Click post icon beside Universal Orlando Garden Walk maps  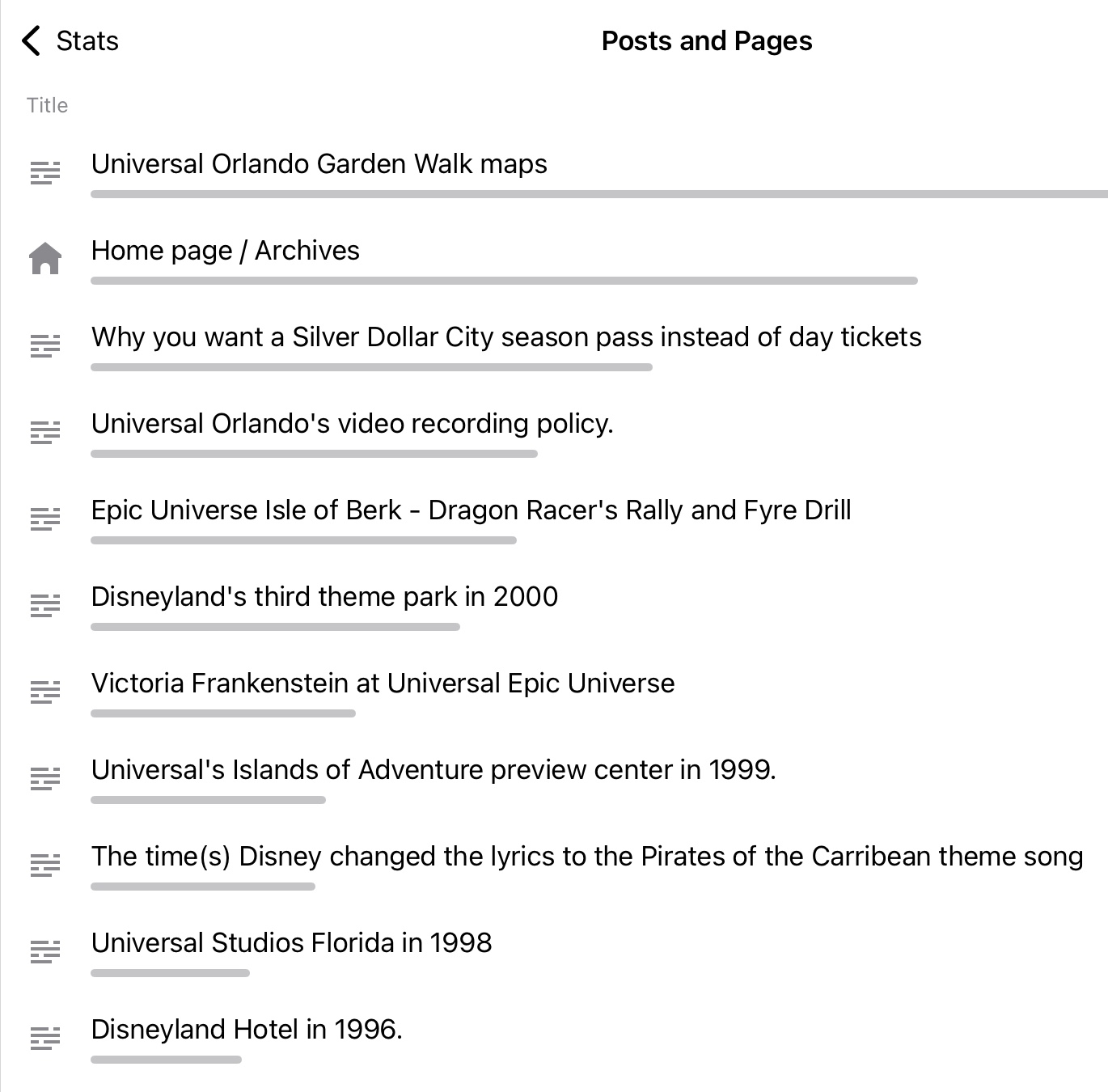45,172
